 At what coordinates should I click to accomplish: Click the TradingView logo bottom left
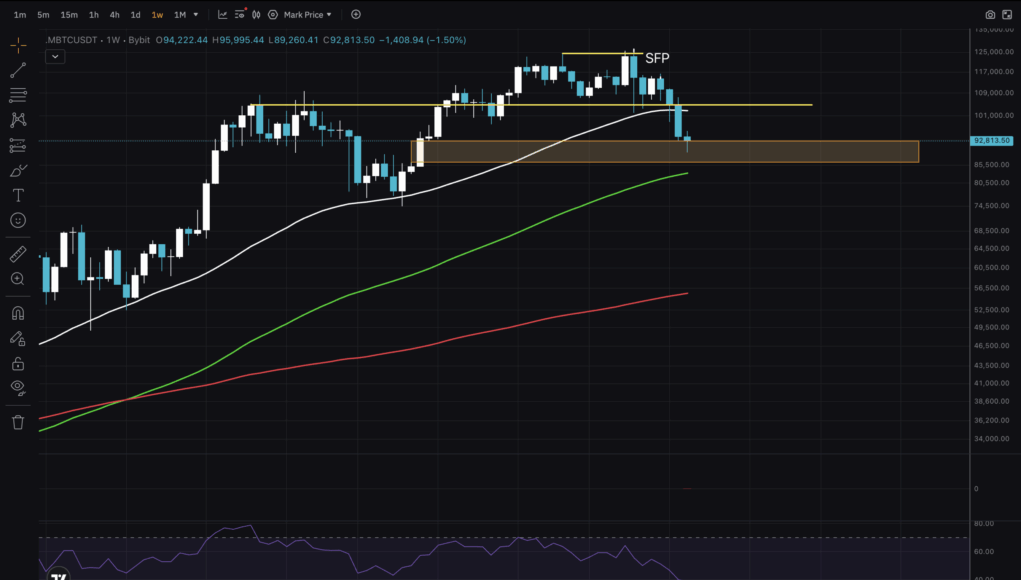coord(57,575)
